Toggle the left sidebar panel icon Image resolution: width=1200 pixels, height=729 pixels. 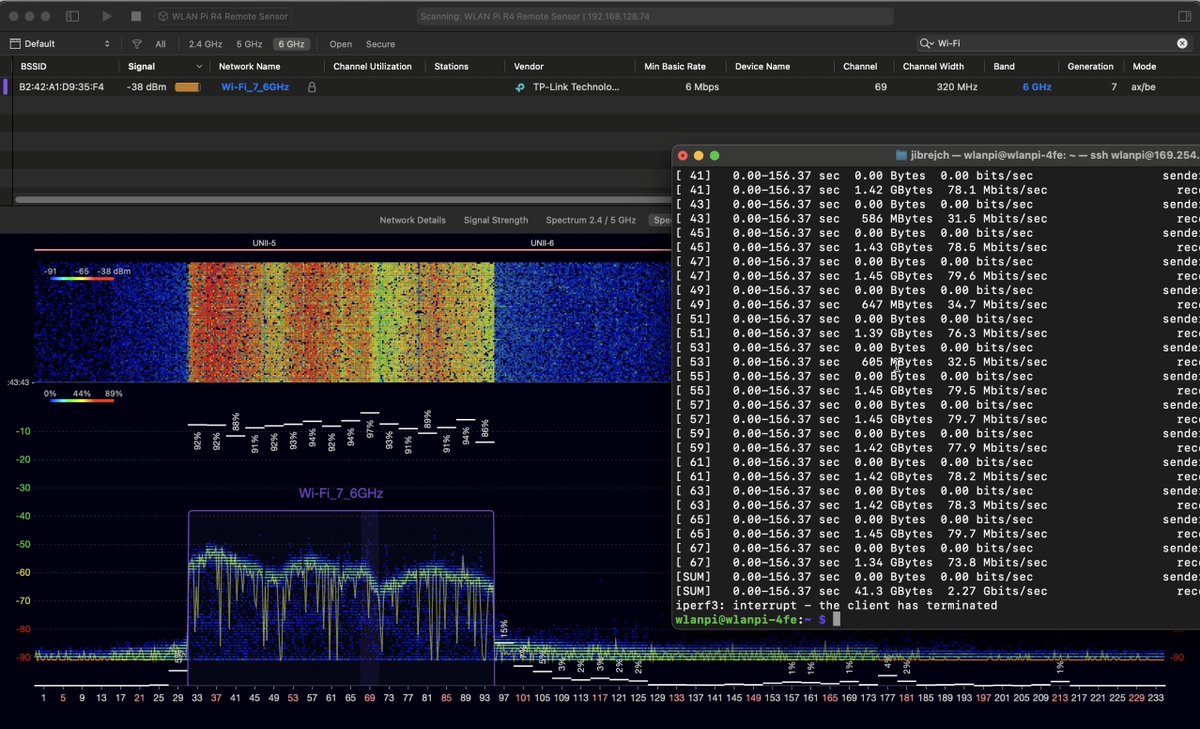coord(72,16)
